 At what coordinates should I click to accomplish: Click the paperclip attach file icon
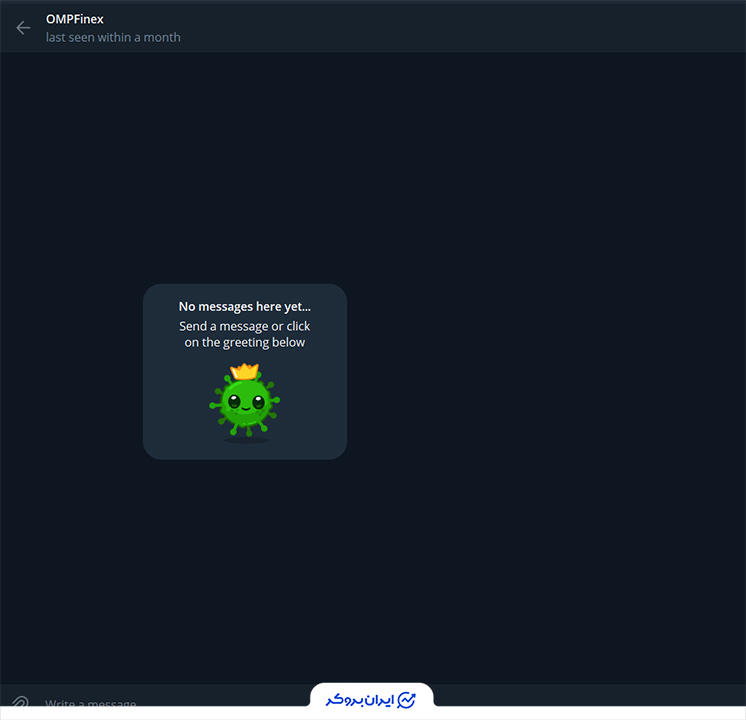(20, 701)
